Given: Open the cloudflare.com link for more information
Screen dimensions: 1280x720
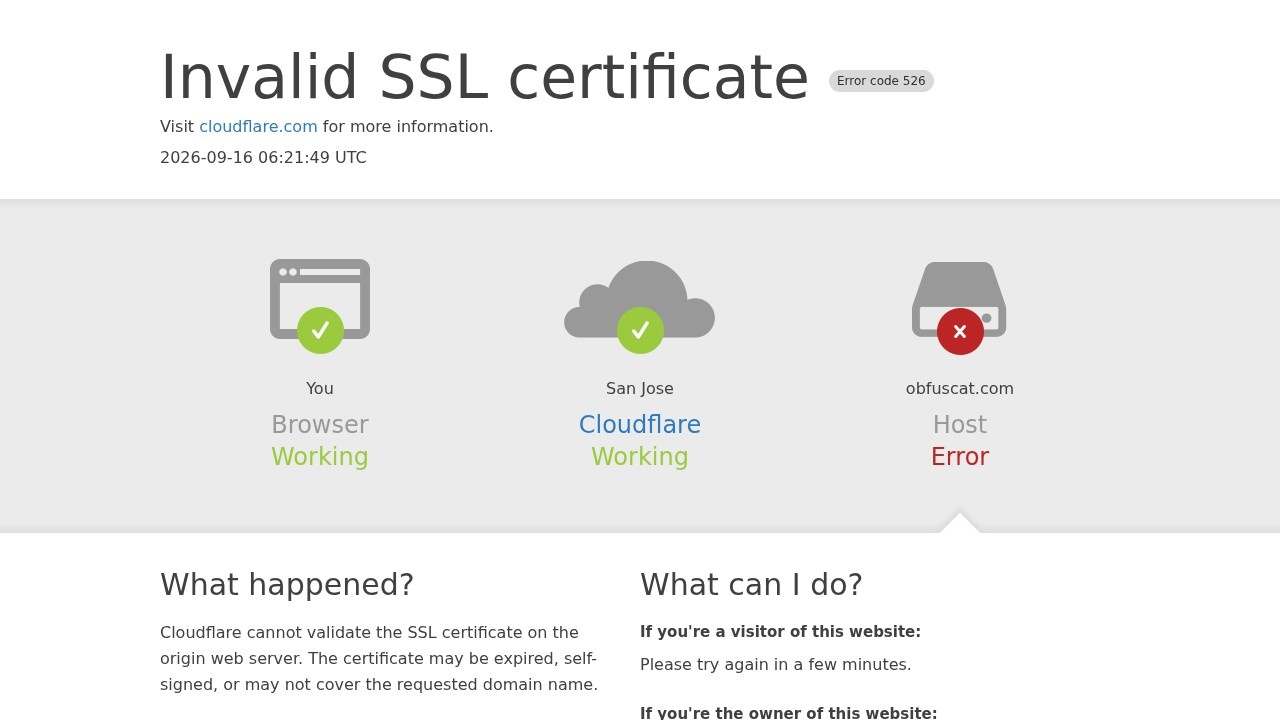Looking at the screenshot, I should tap(258, 127).
